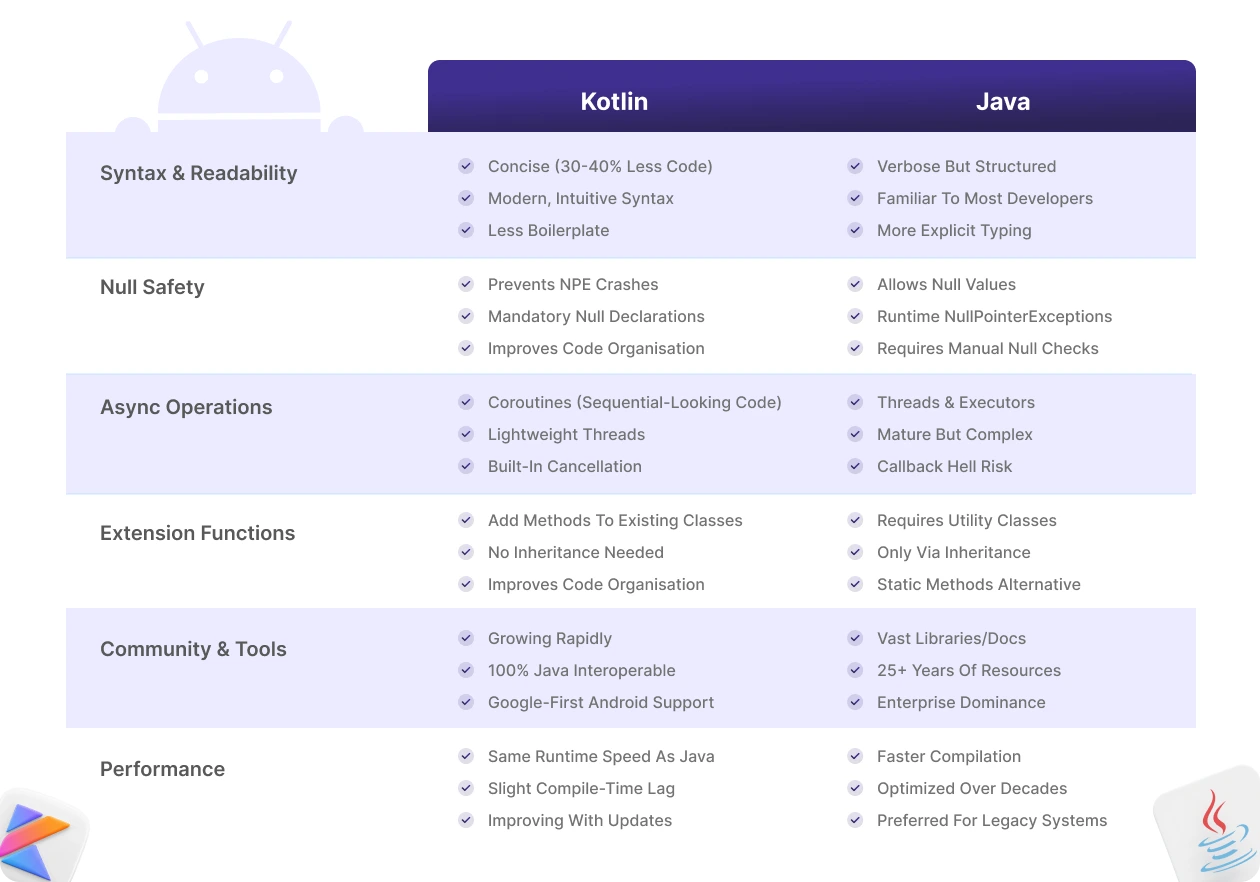Click the checkmark beside '25+ Years Of Resources'
This screenshot has width=1260, height=882.
(x=855, y=670)
